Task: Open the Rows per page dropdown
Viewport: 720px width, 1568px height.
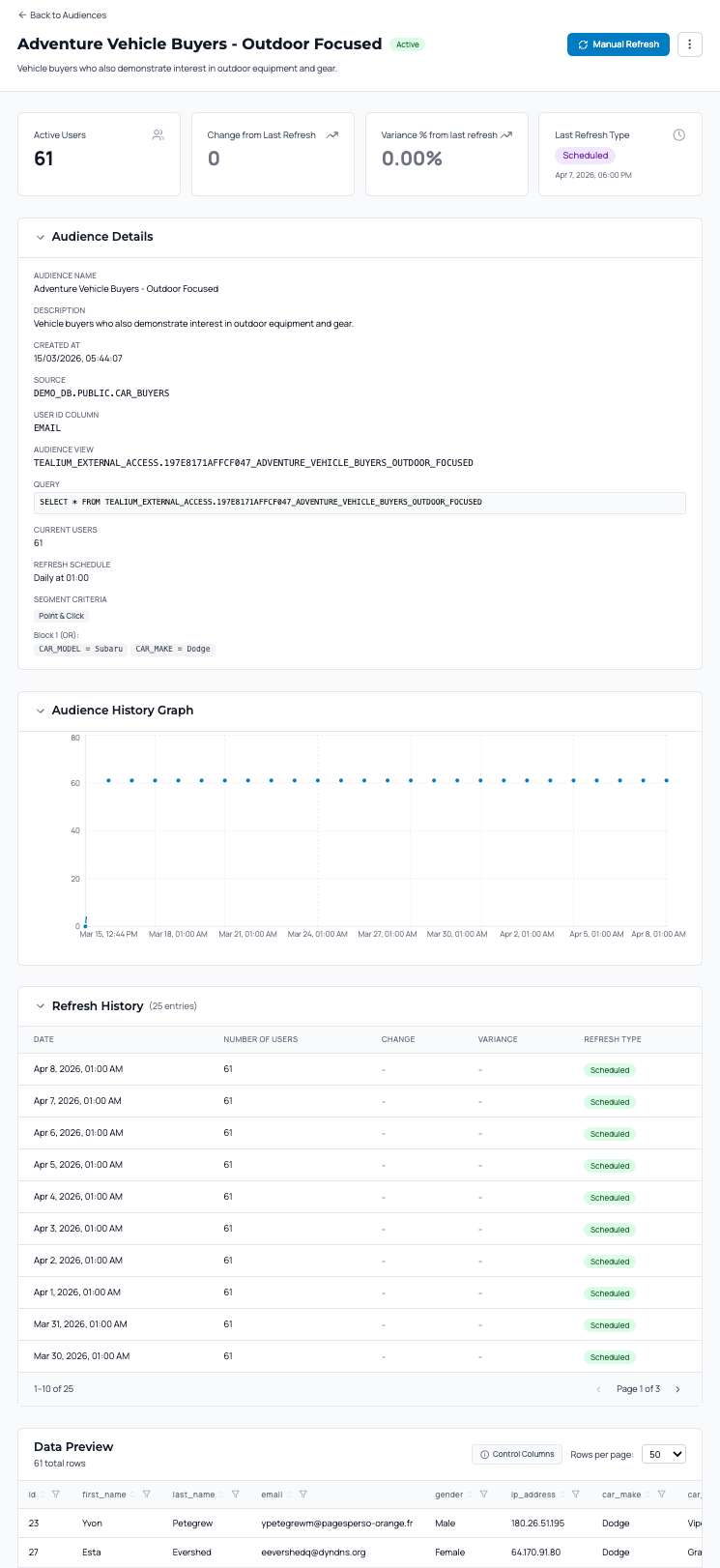Action: coord(664,1454)
